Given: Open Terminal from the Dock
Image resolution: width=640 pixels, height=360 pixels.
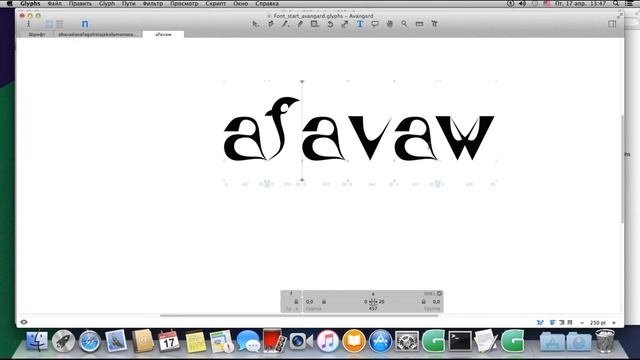Looking at the screenshot, I should pos(460,341).
